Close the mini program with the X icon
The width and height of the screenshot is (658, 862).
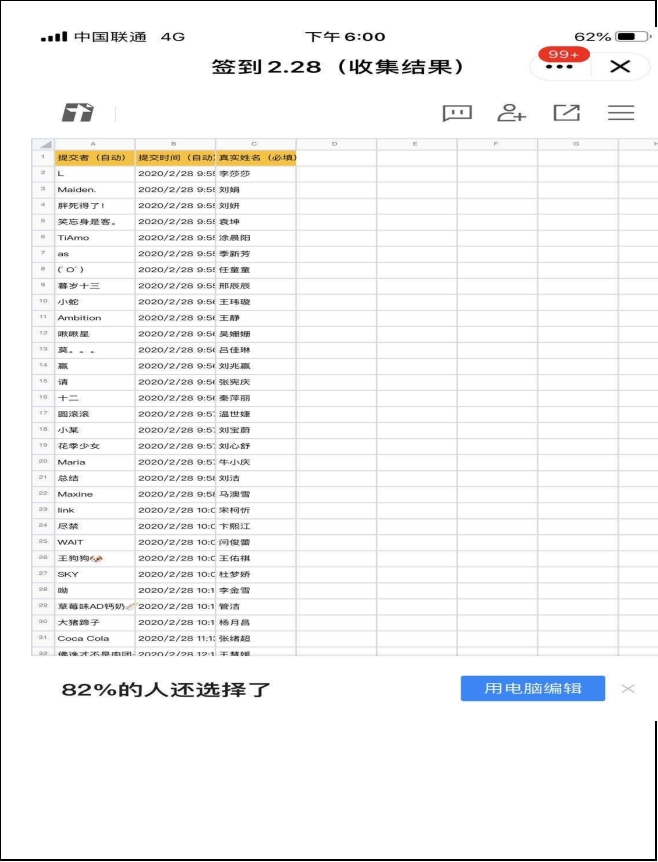pyautogui.click(x=620, y=66)
